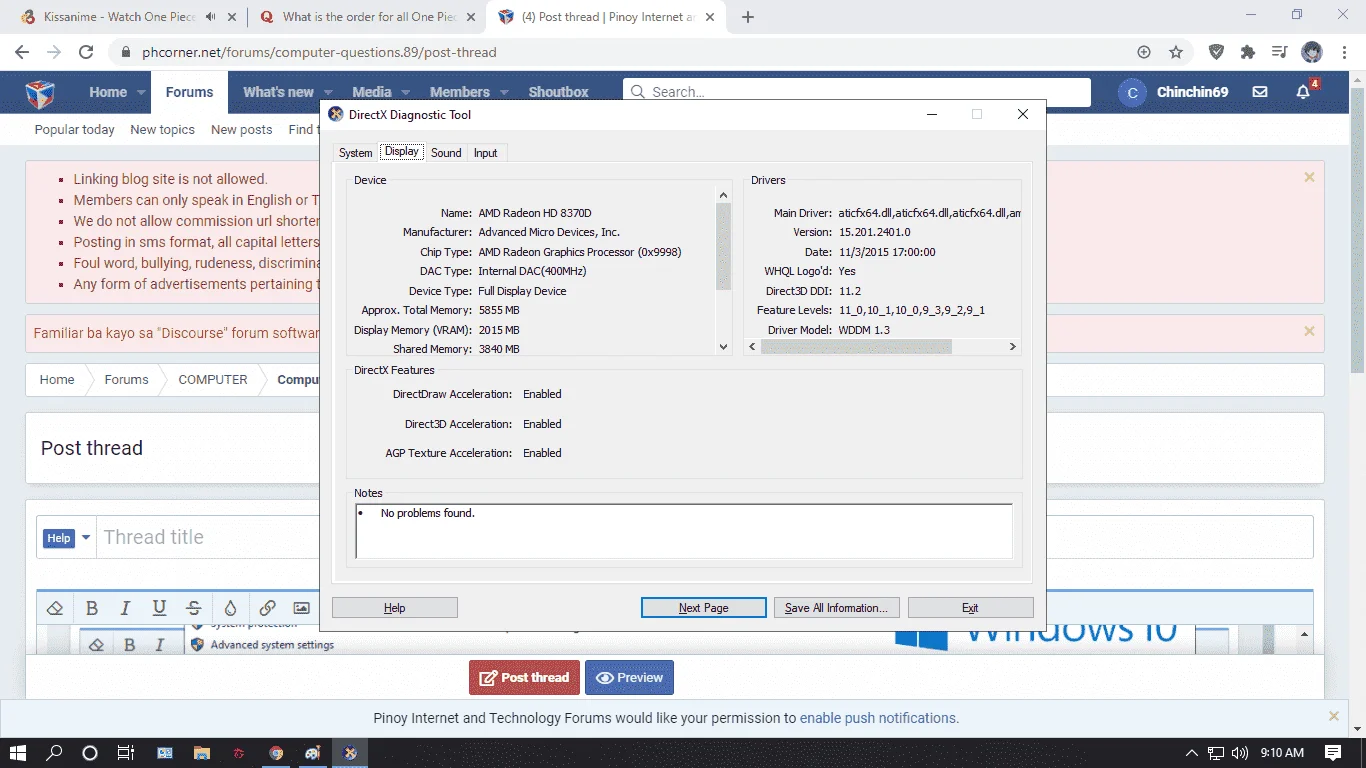Screen dimensions: 1366x768
Task: Open the Popular today link
Action: click(75, 129)
